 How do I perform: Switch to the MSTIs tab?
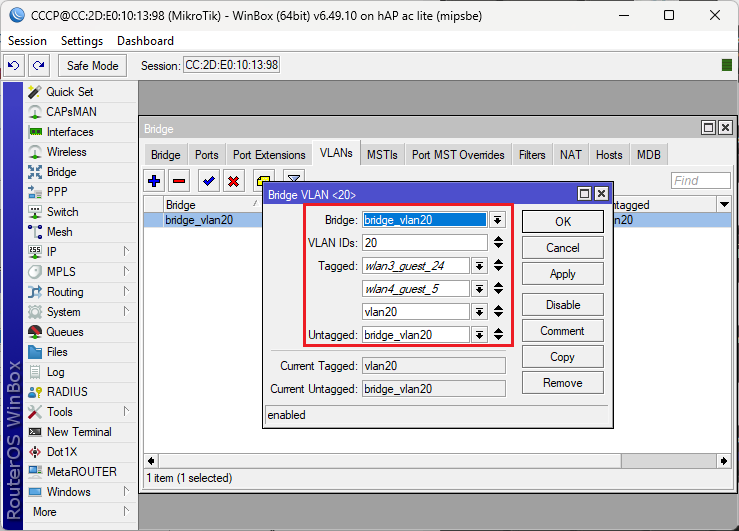pos(382,155)
